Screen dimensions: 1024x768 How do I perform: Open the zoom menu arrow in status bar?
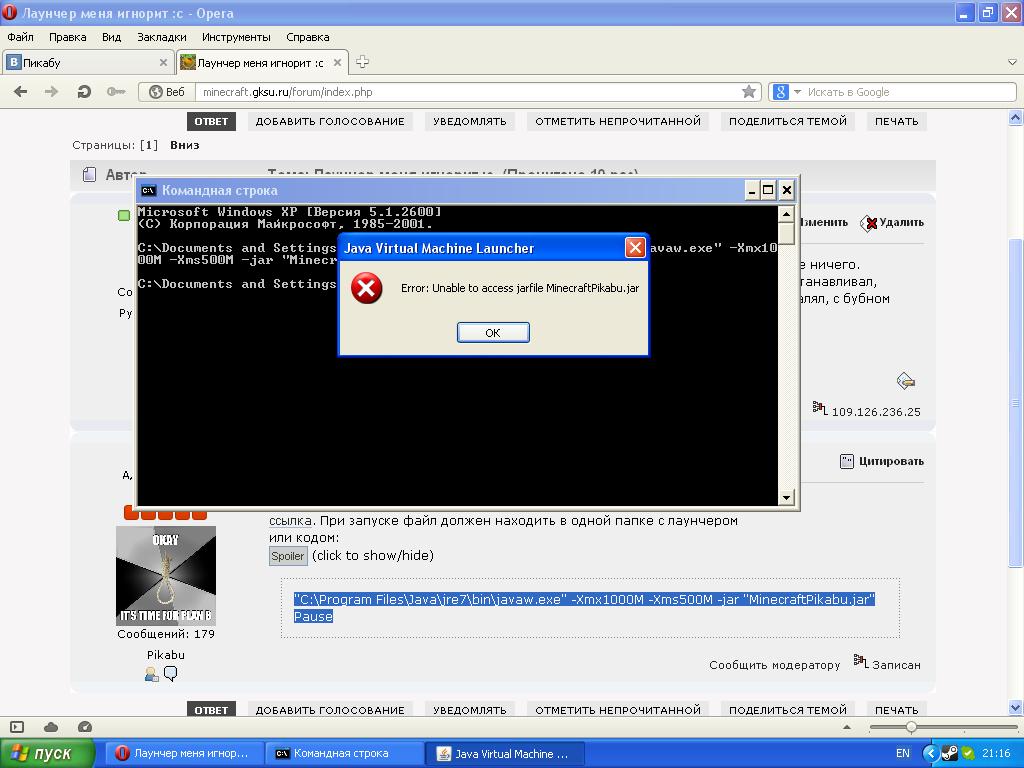[x=847, y=727]
